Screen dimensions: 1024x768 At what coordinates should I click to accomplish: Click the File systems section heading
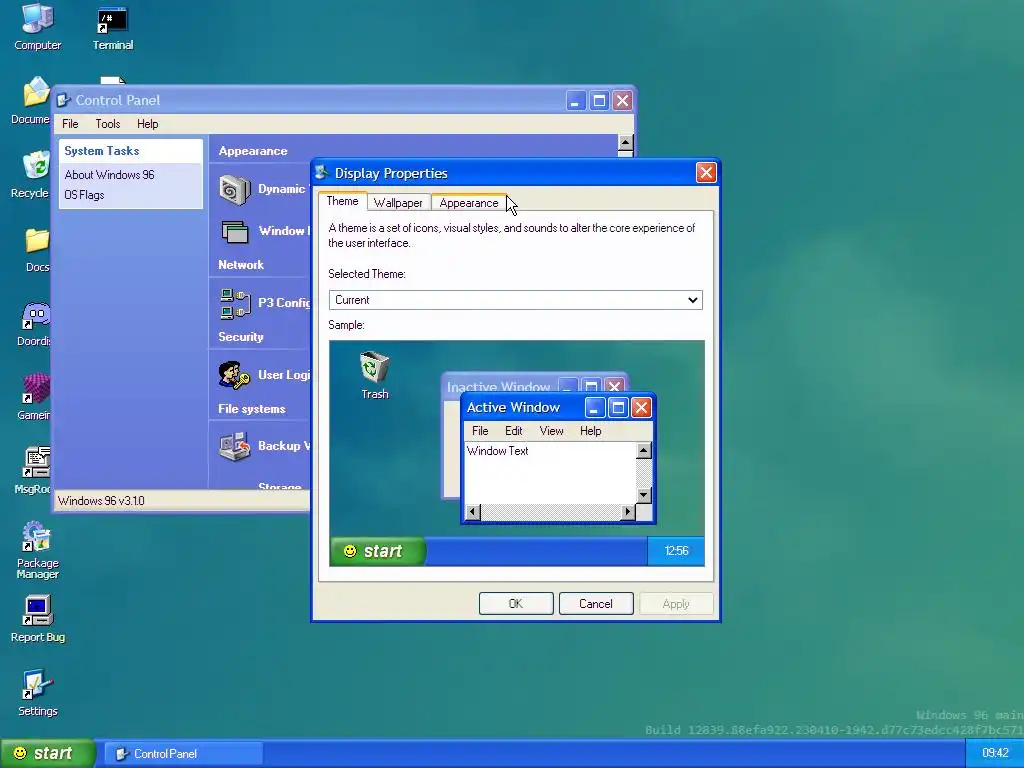click(251, 409)
